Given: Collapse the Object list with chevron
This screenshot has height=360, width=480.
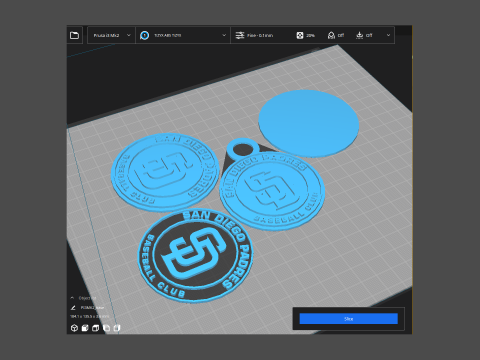Looking at the screenshot, I should (x=72, y=298).
